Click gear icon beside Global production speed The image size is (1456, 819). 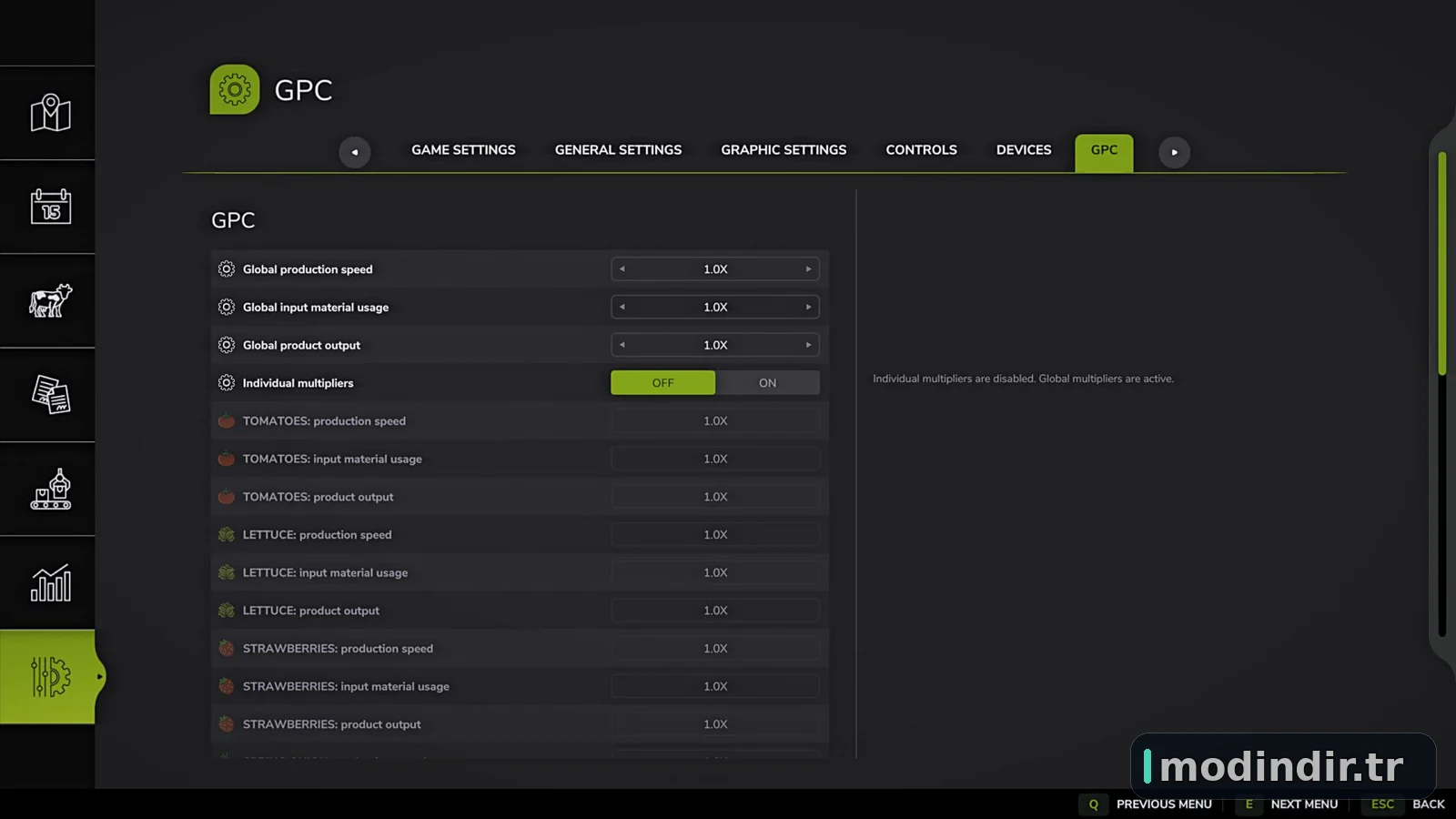coord(227,269)
